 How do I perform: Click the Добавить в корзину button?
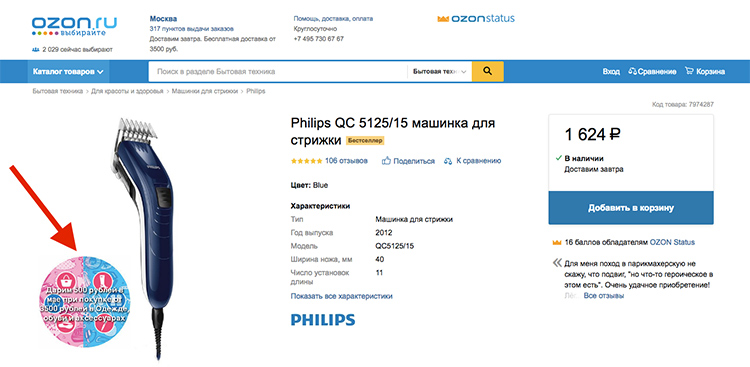[631, 208]
